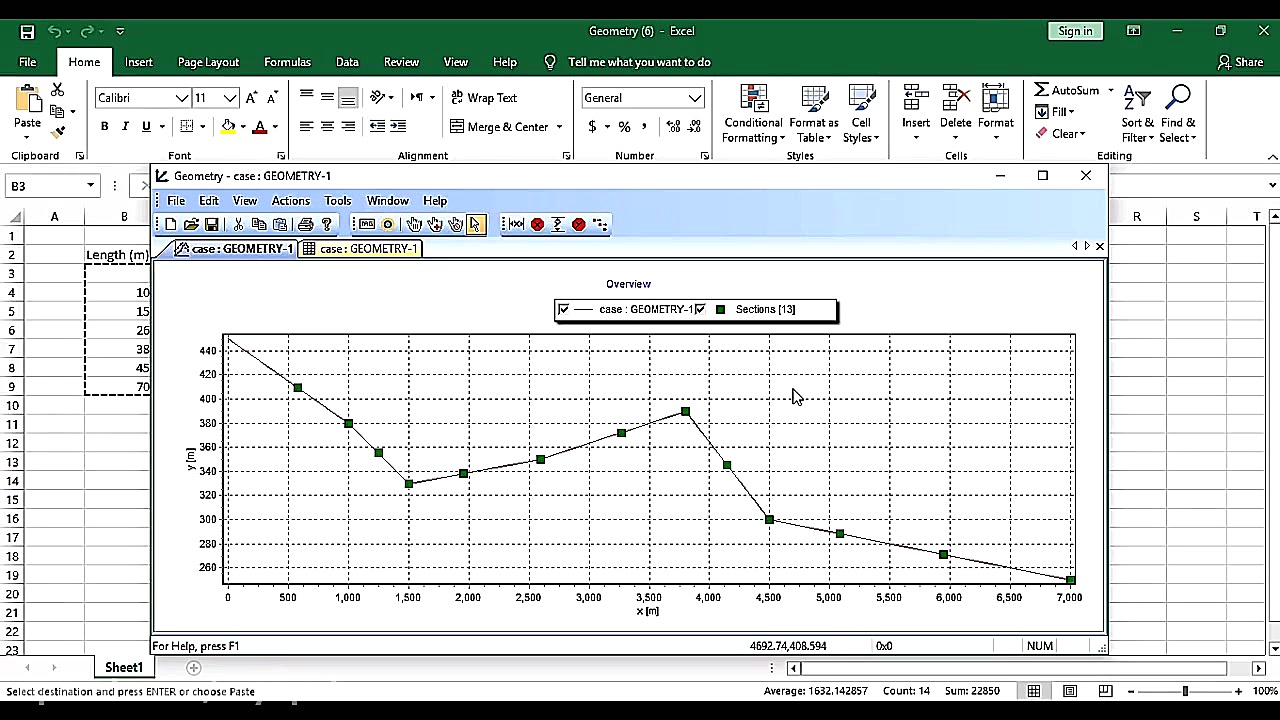Open the Actions menu in Geometry window
The height and width of the screenshot is (720, 1280).
290,201
